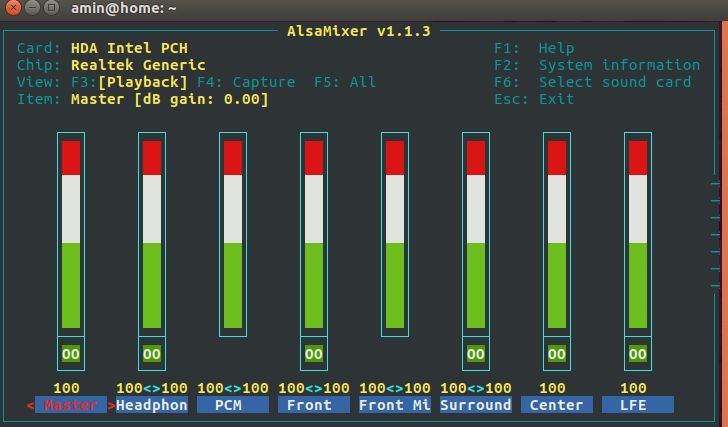Image resolution: width=728 pixels, height=427 pixels.
Task: Select the LFE channel label
Action: pyautogui.click(x=638, y=405)
